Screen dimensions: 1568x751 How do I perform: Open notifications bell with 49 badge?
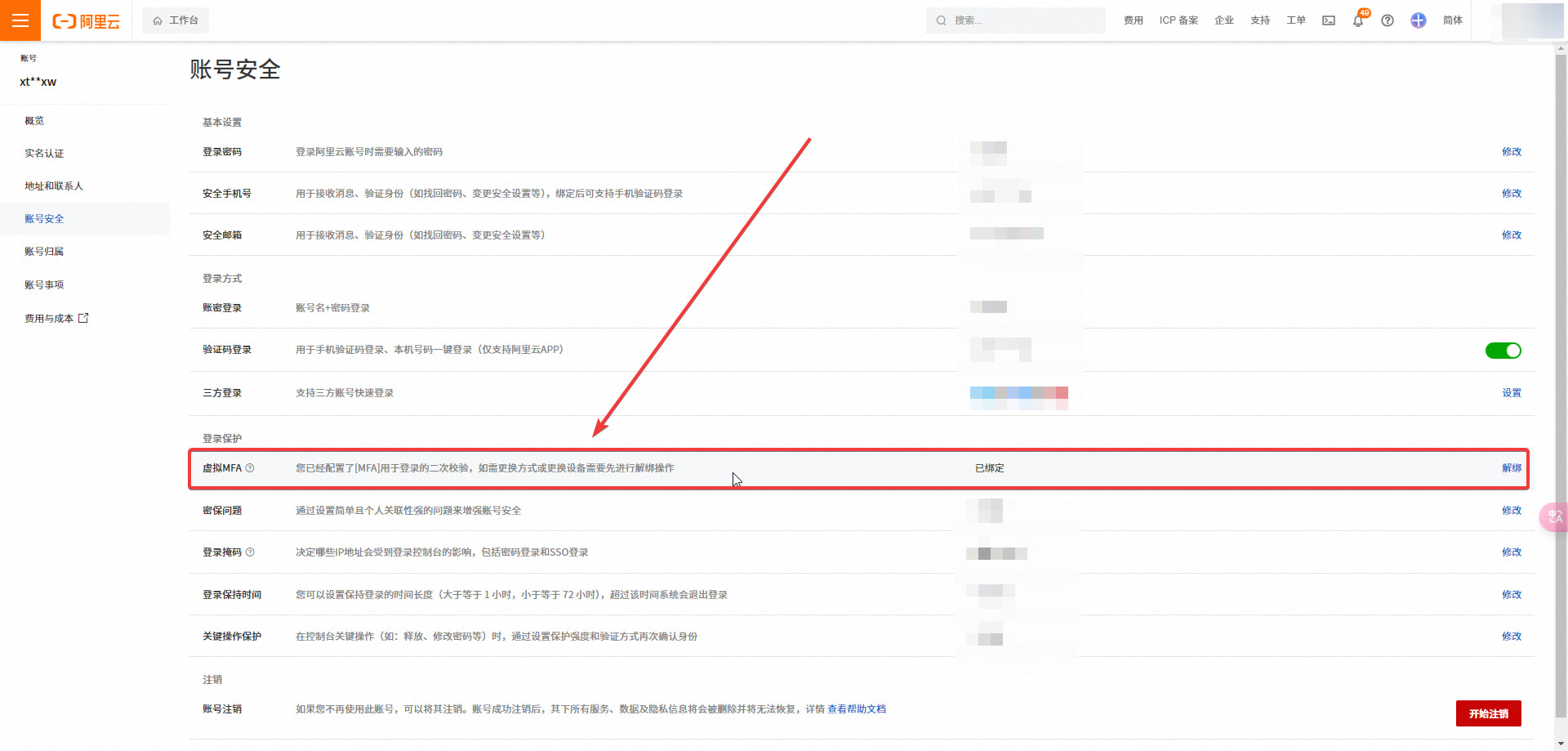[1358, 20]
